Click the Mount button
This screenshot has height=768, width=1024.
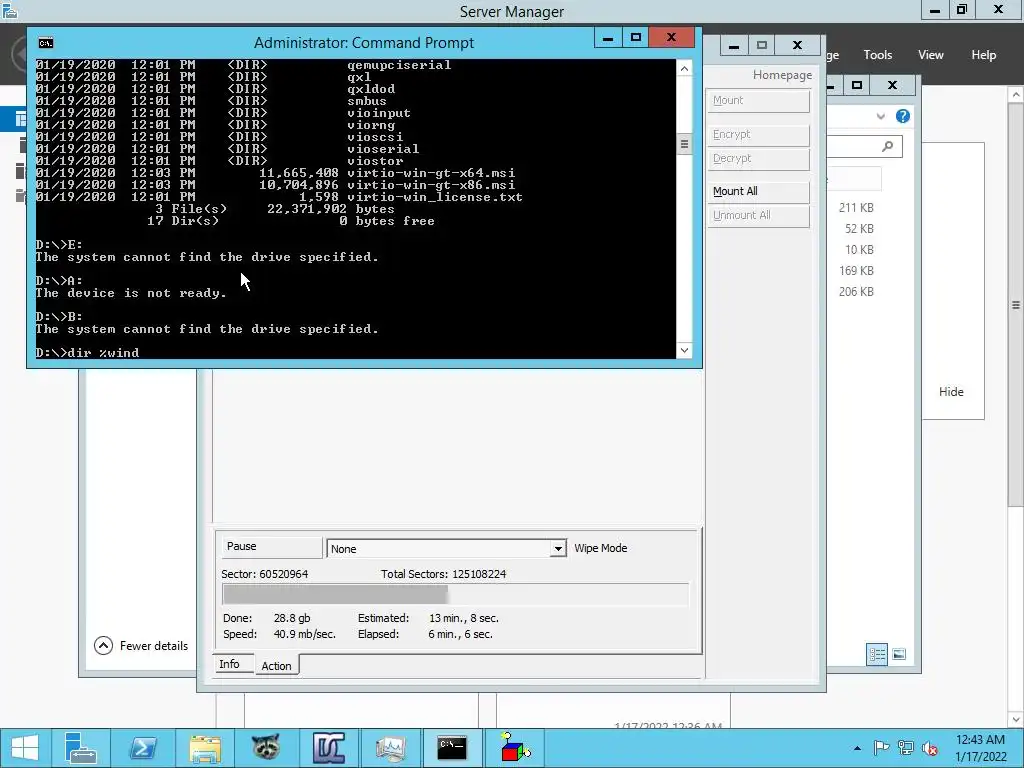tap(758, 101)
